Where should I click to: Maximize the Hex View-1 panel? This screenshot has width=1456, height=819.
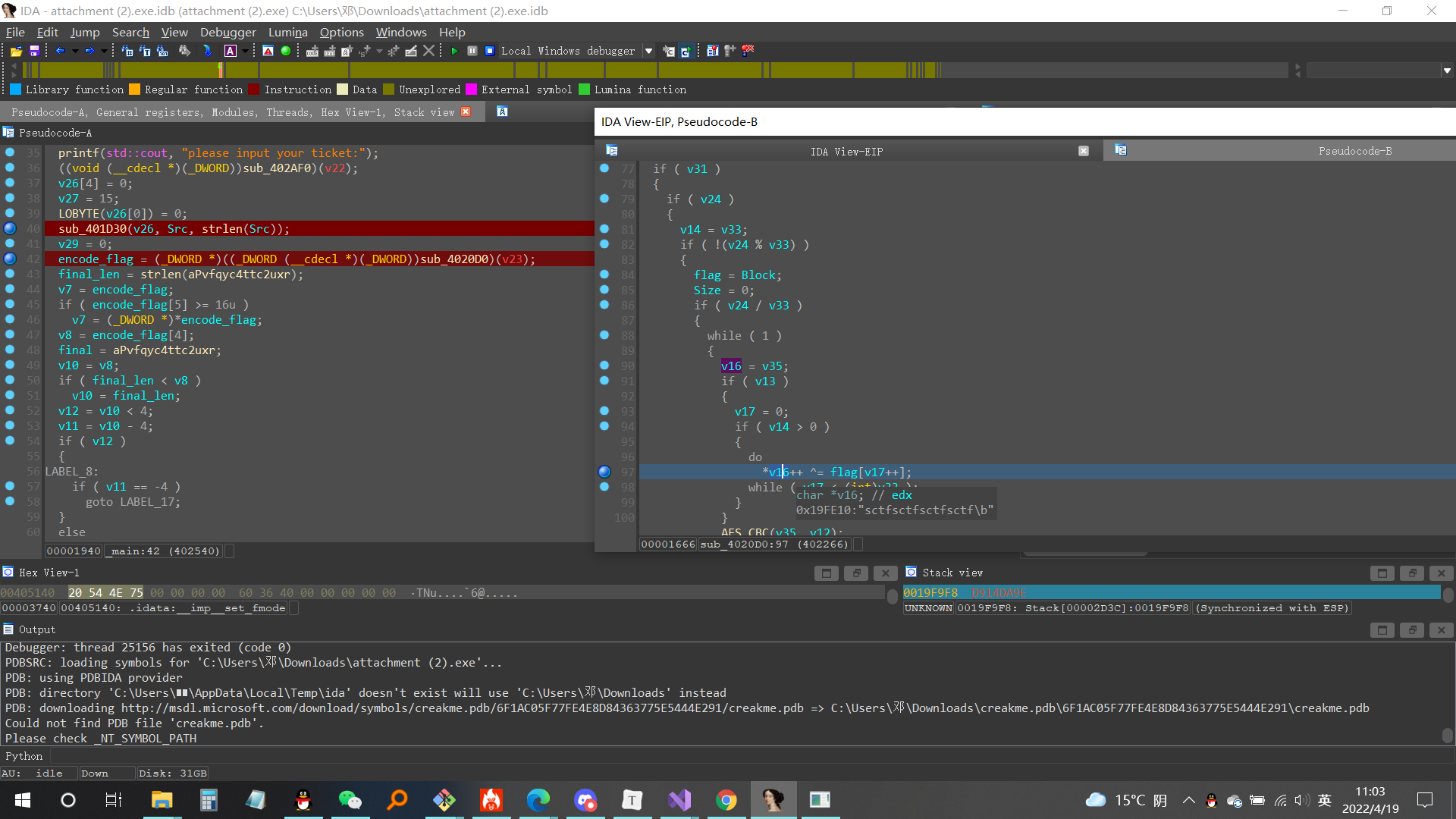827,573
